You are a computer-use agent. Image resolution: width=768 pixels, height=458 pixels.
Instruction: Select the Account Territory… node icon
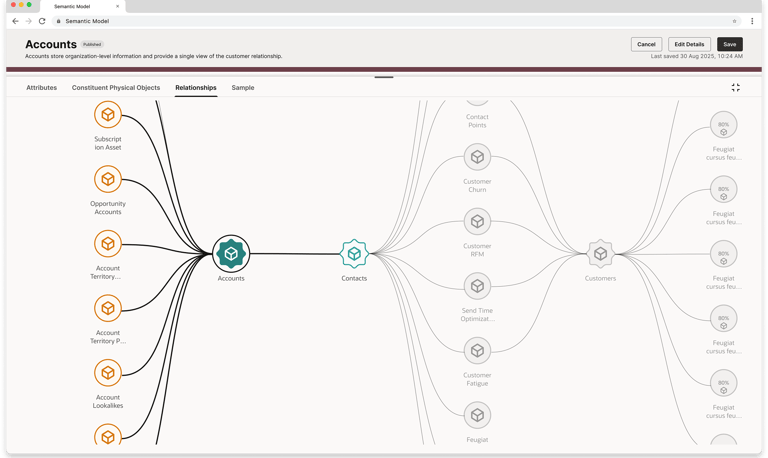pos(108,244)
